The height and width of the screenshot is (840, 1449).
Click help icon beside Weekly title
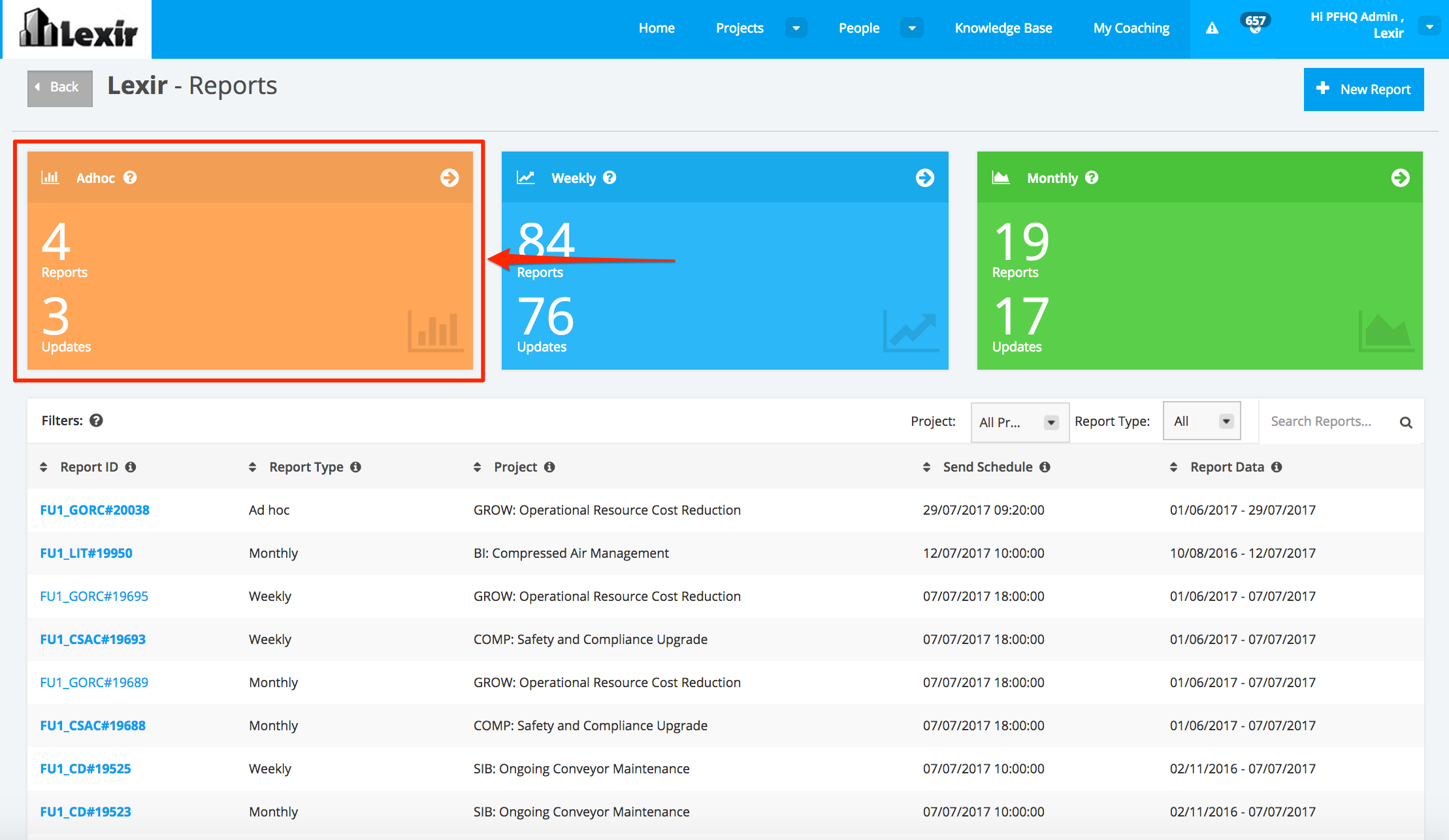610,178
